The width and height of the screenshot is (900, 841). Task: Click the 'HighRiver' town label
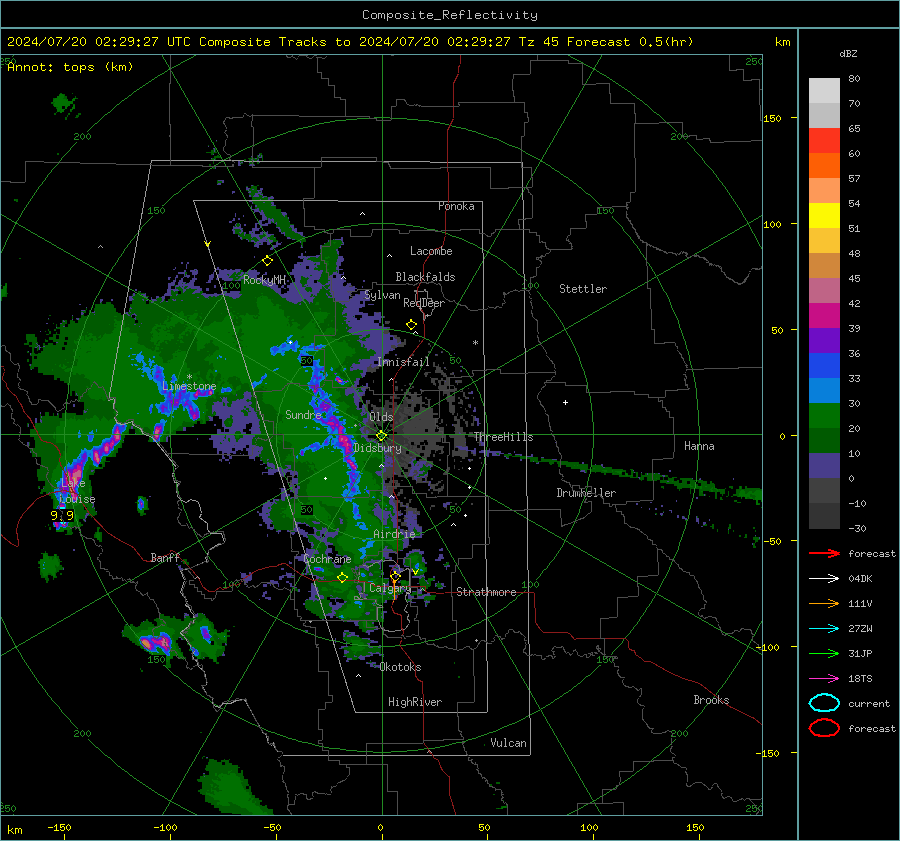tap(415, 702)
